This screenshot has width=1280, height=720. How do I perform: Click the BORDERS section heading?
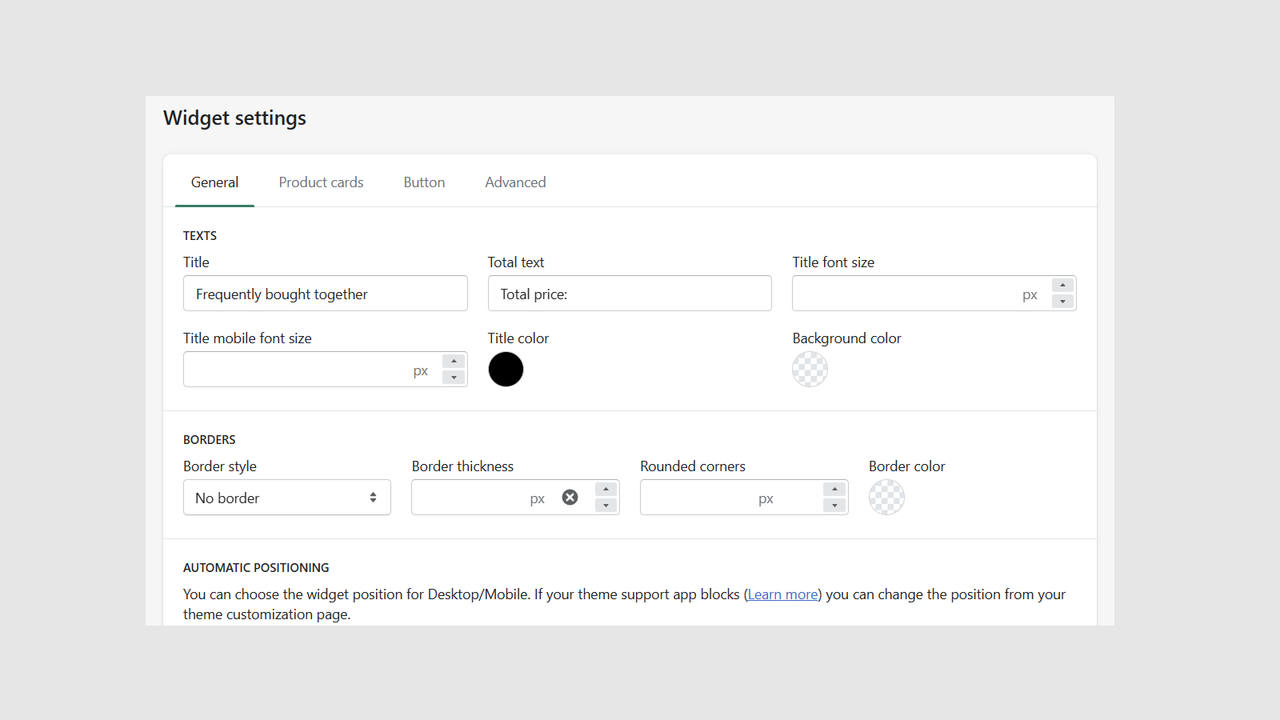coord(209,440)
